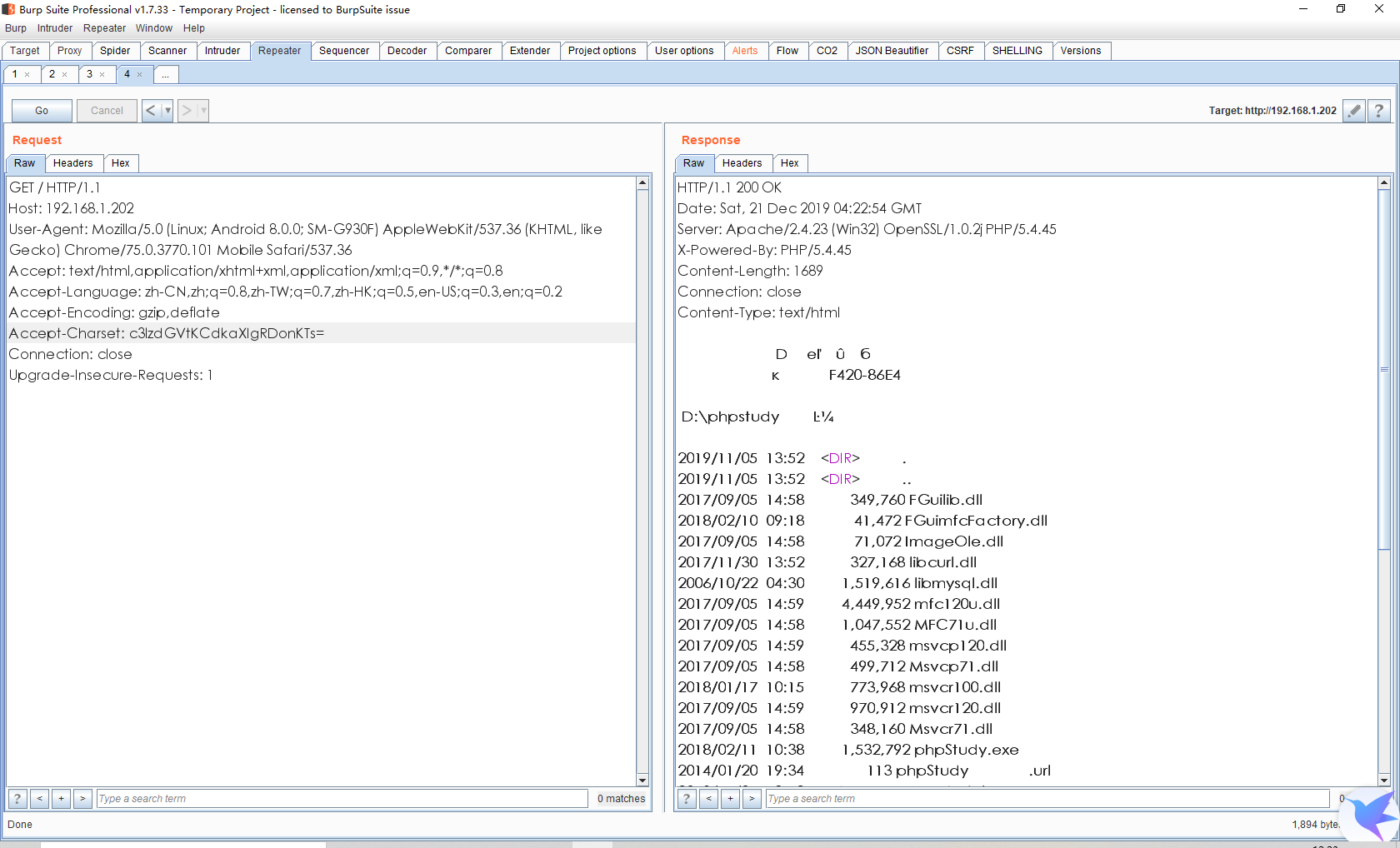This screenshot has height=848, width=1400.
Task: Open the CO2 extension tab
Action: [827, 51]
